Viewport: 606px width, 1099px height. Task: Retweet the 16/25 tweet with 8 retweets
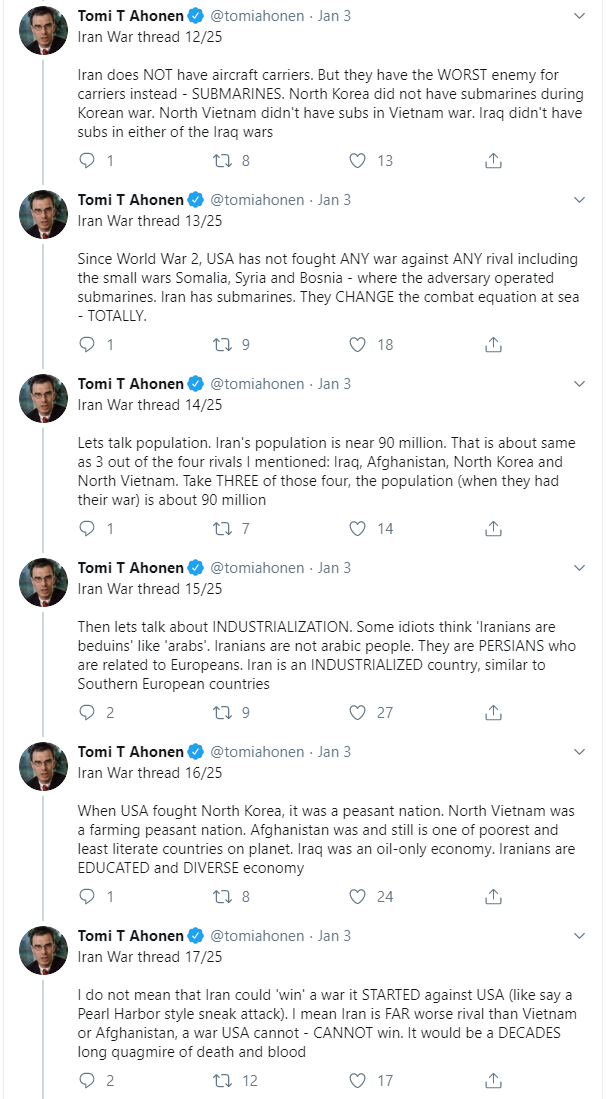click(x=221, y=896)
